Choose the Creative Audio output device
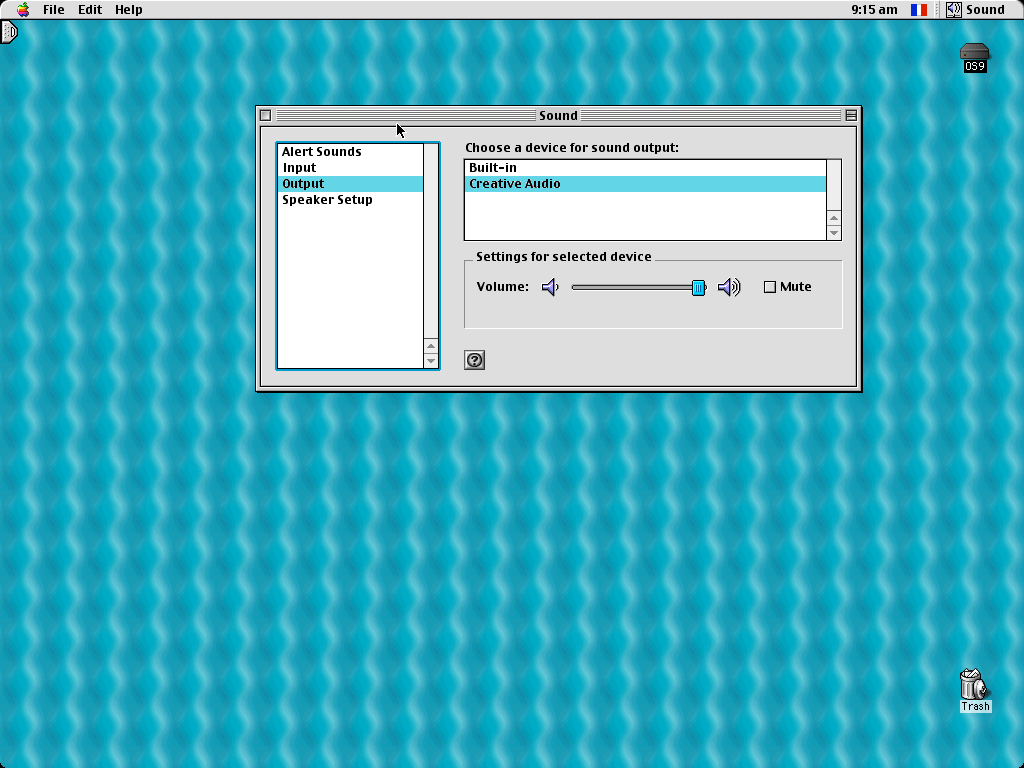This screenshot has height=768, width=1024. tap(645, 184)
